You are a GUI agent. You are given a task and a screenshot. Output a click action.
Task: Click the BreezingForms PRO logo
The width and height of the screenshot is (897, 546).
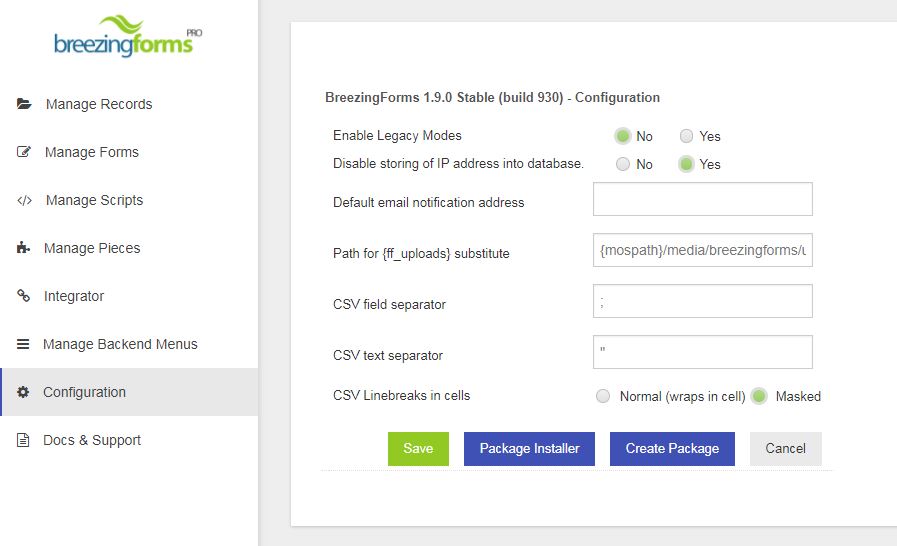[128, 37]
